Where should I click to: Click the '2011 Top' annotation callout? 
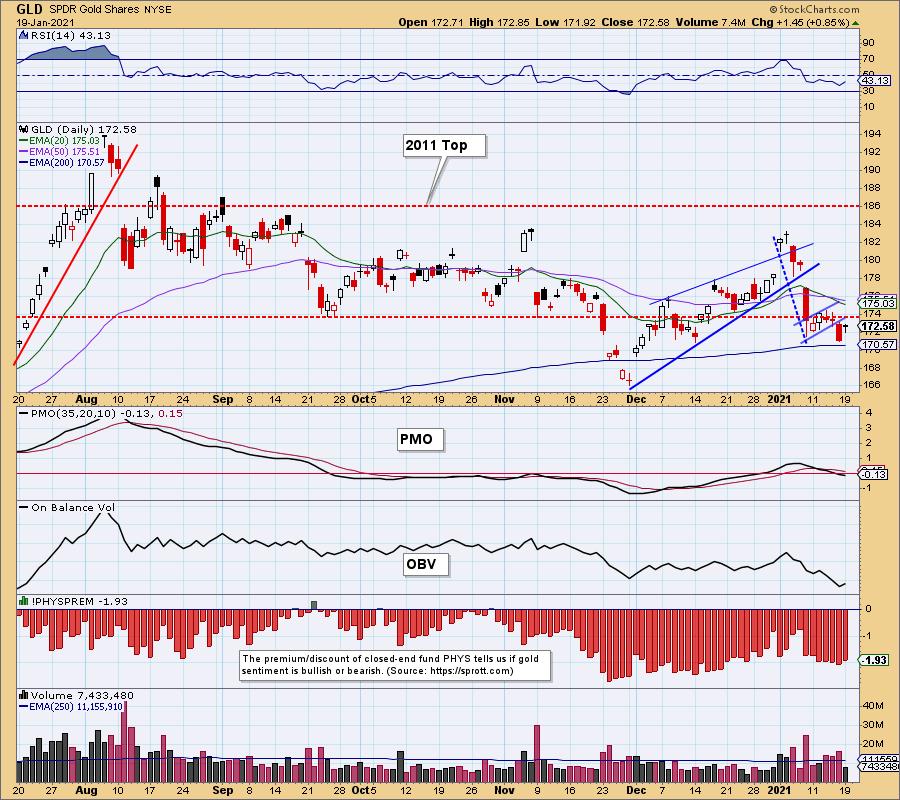(444, 146)
